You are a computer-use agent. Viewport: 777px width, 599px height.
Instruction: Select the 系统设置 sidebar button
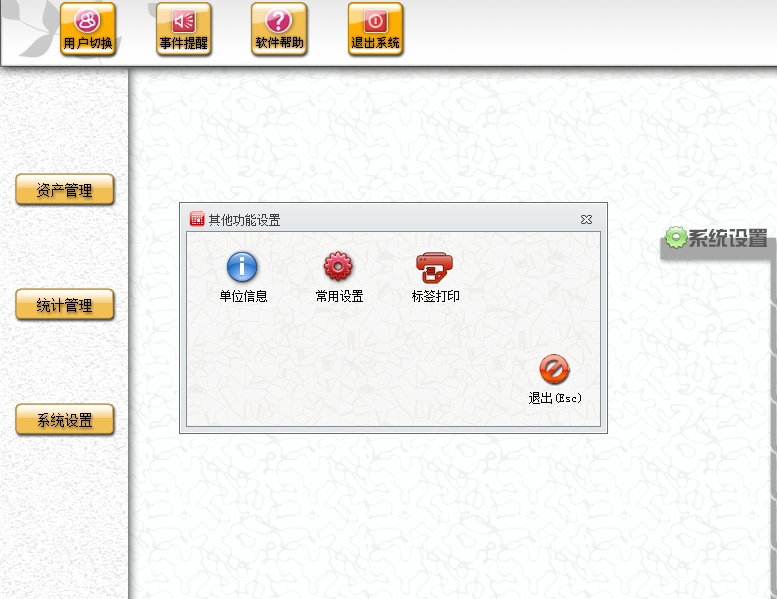65,420
